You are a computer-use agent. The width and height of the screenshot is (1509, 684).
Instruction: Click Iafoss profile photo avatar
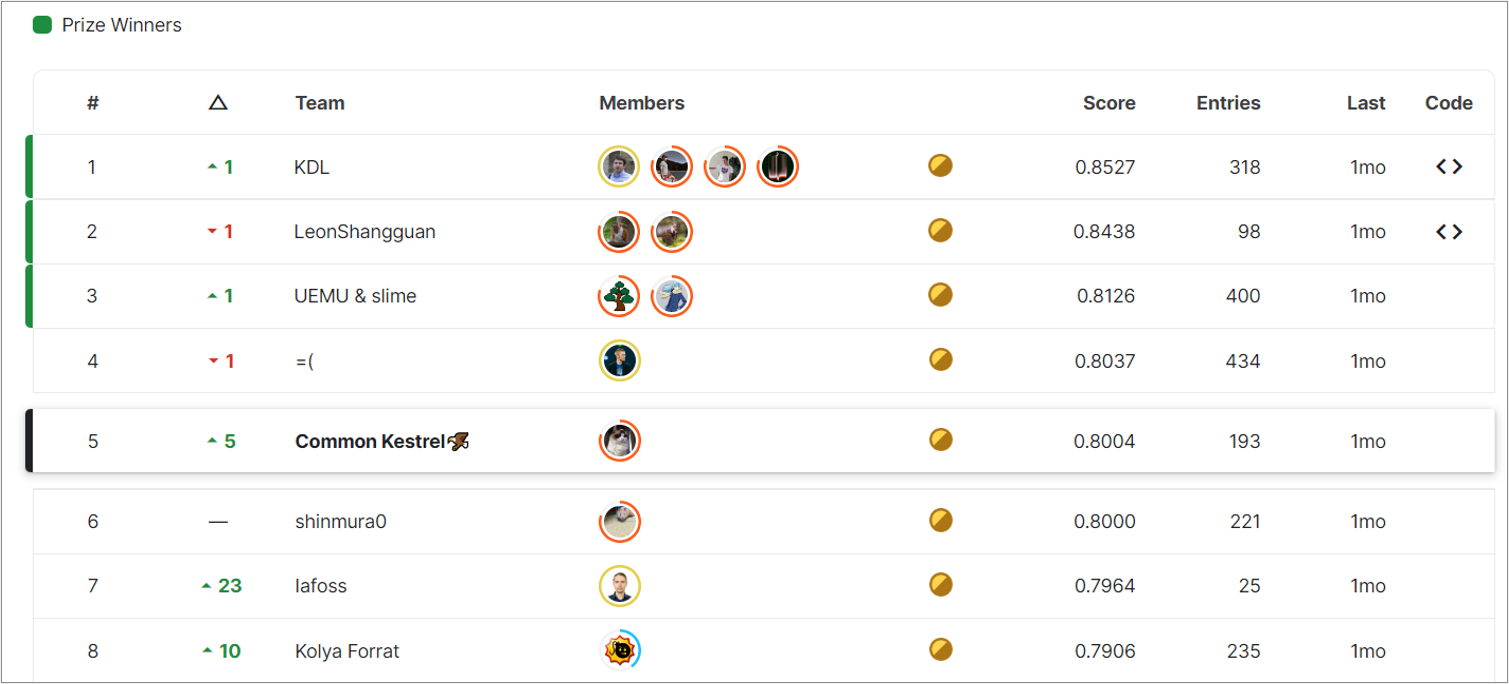click(620, 586)
